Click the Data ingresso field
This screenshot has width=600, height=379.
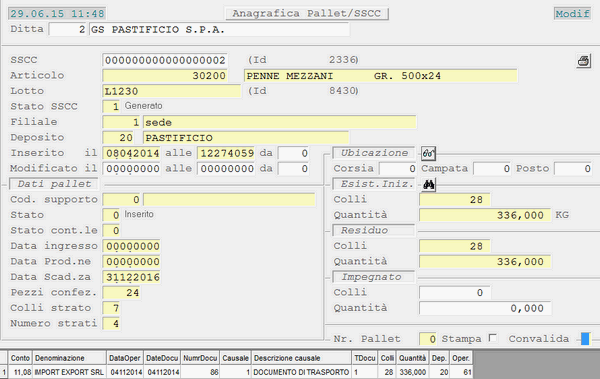tap(131, 246)
